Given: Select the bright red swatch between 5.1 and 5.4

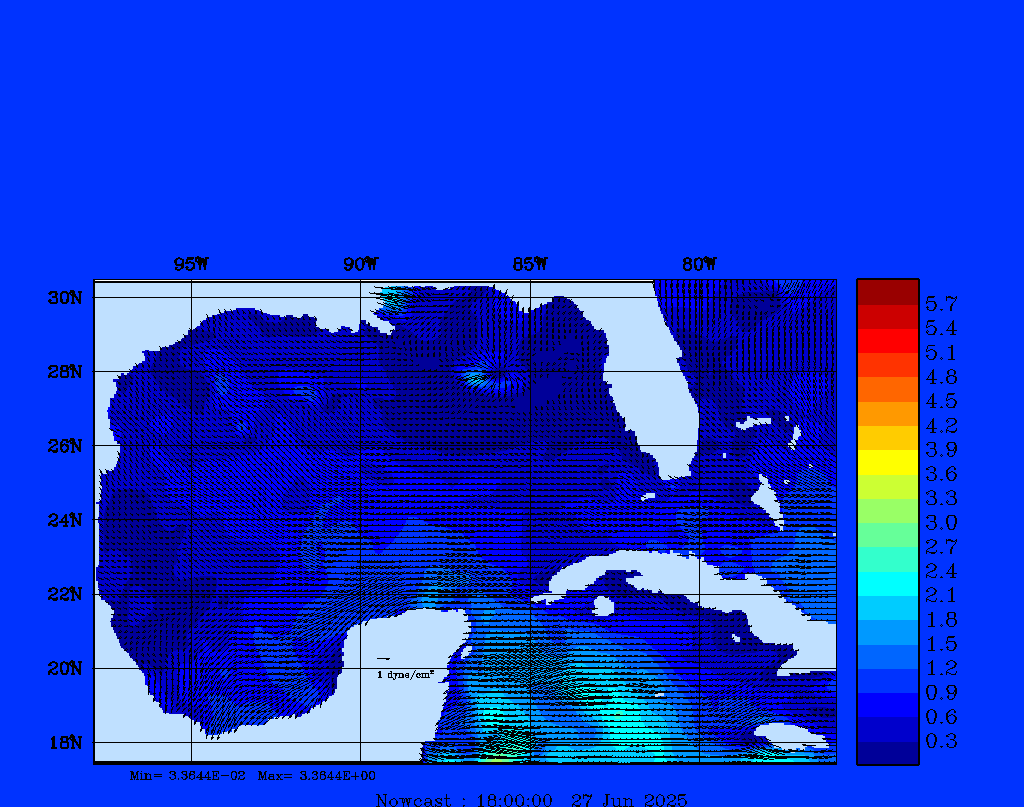Looking at the screenshot, I should tap(887, 340).
